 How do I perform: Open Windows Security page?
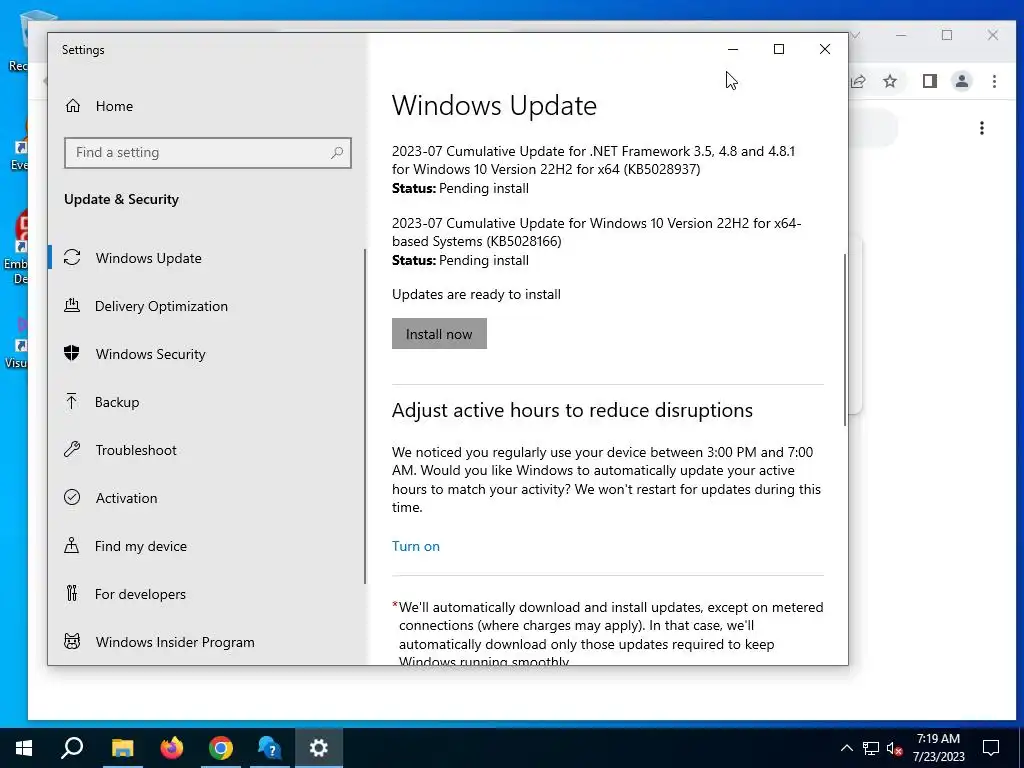tap(150, 354)
